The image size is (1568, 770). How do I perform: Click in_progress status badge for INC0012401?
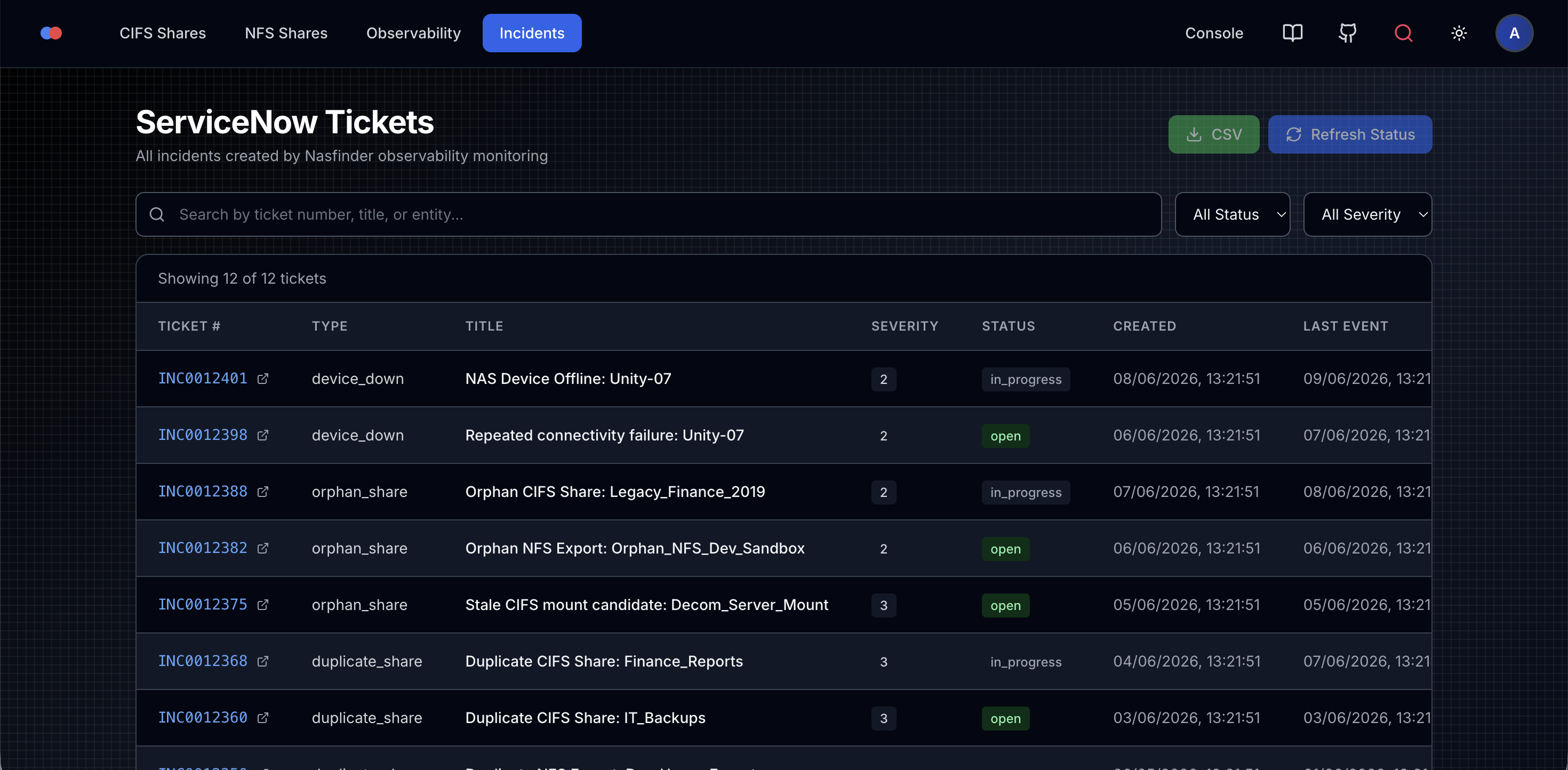pyautogui.click(x=1026, y=379)
